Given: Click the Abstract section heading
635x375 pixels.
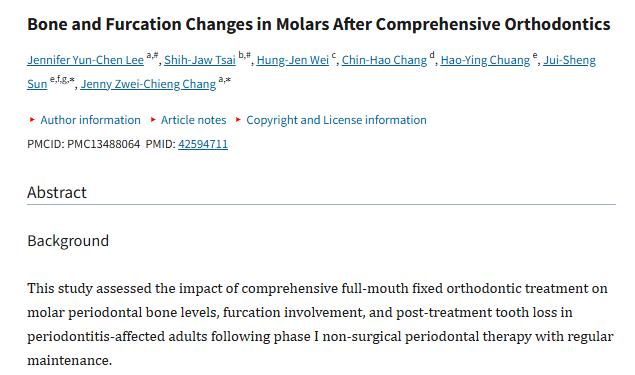Looking at the screenshot, I should point(57,192).
